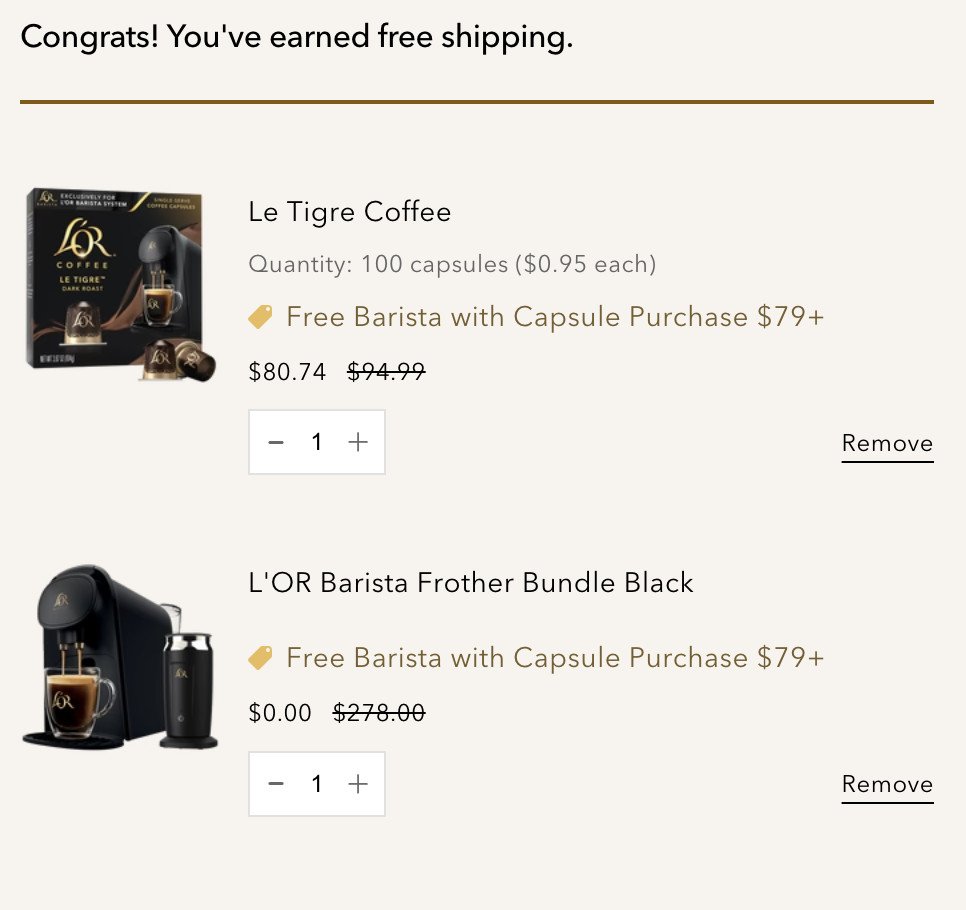
Task: Click Frother Bundle's Free Barista promo text
Action: [x=555, y=658]
